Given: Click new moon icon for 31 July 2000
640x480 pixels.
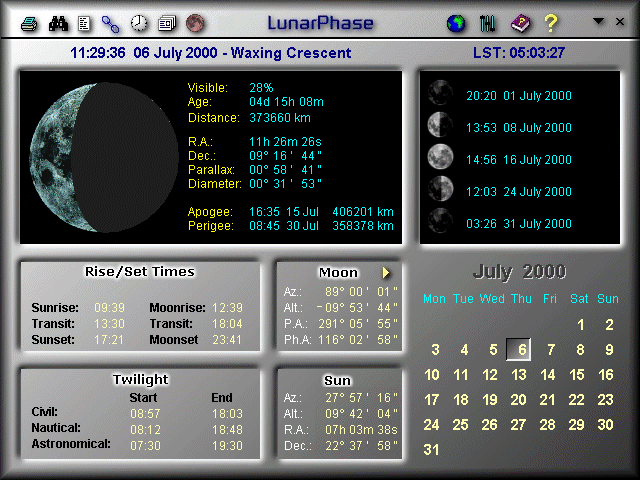Looking at the screenshot, I should [x=440, y=220].
